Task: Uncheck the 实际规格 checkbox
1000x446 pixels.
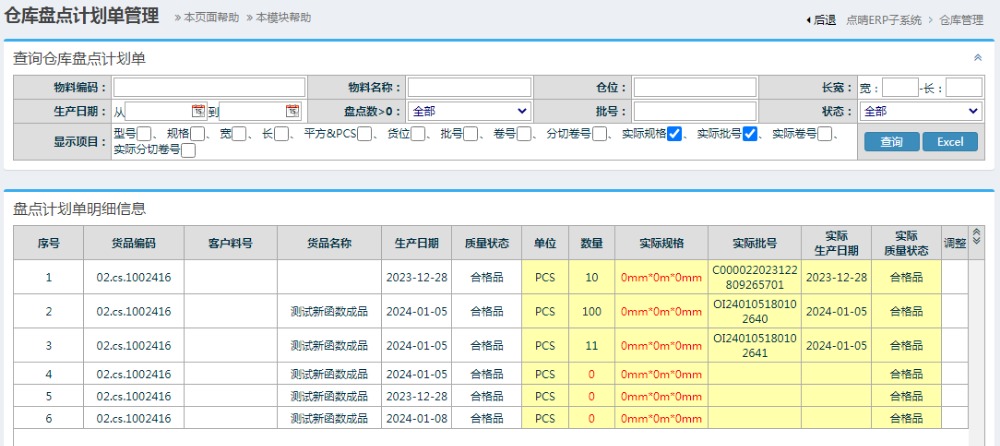Action: 675,134
